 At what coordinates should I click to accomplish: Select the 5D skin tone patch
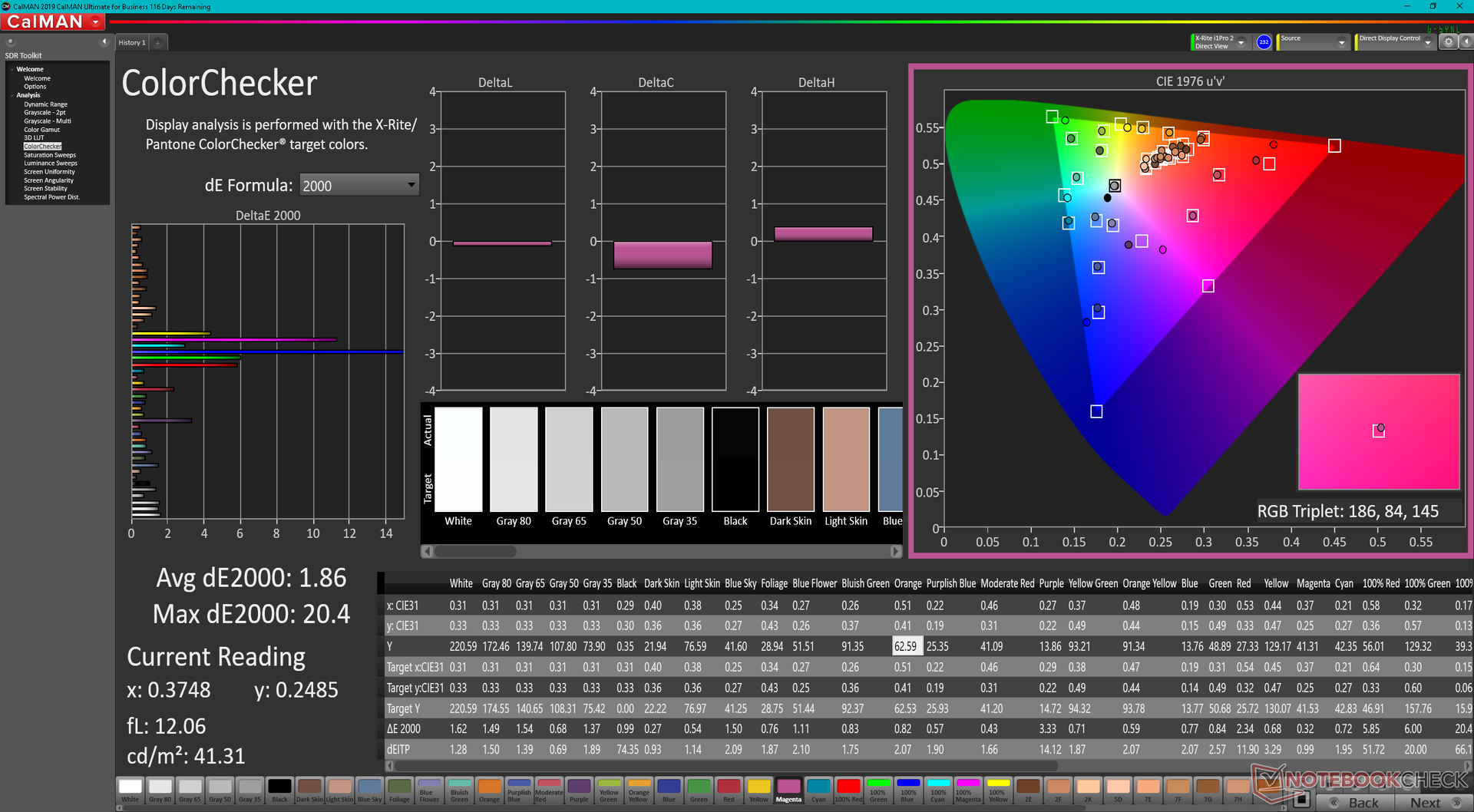tap(1118, 790)
